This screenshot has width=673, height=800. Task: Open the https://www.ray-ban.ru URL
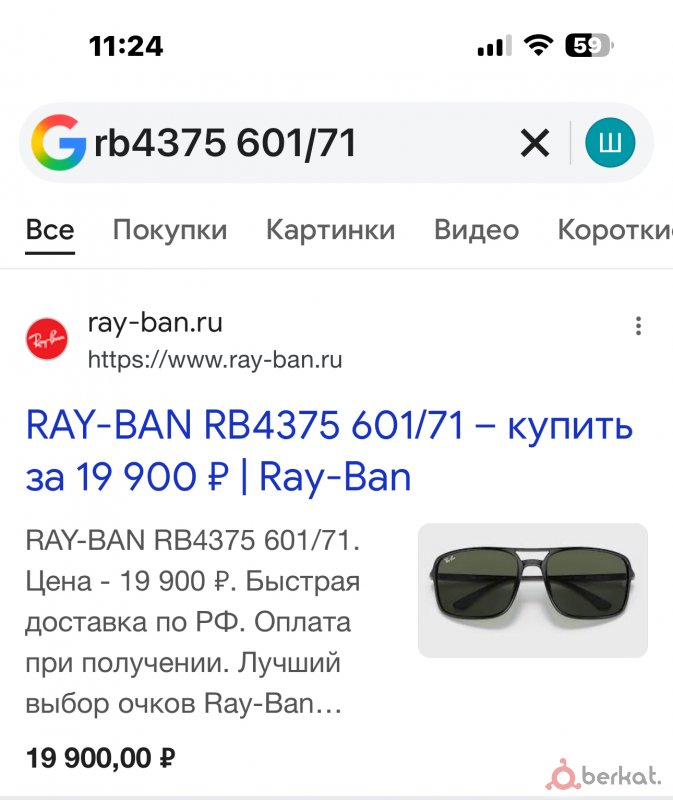pos(215,360)
